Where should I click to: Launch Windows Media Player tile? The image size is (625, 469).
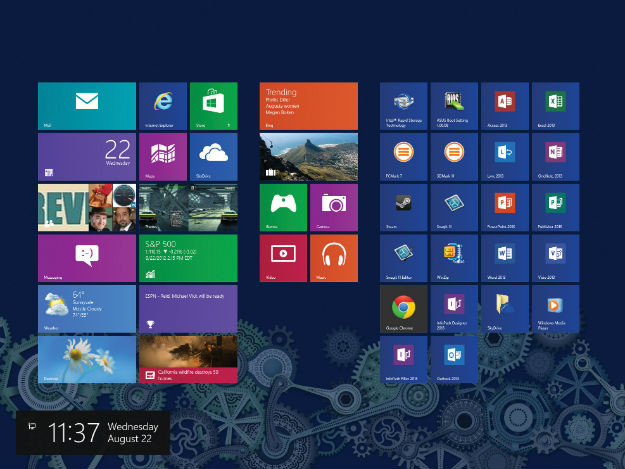coord(554,309)
